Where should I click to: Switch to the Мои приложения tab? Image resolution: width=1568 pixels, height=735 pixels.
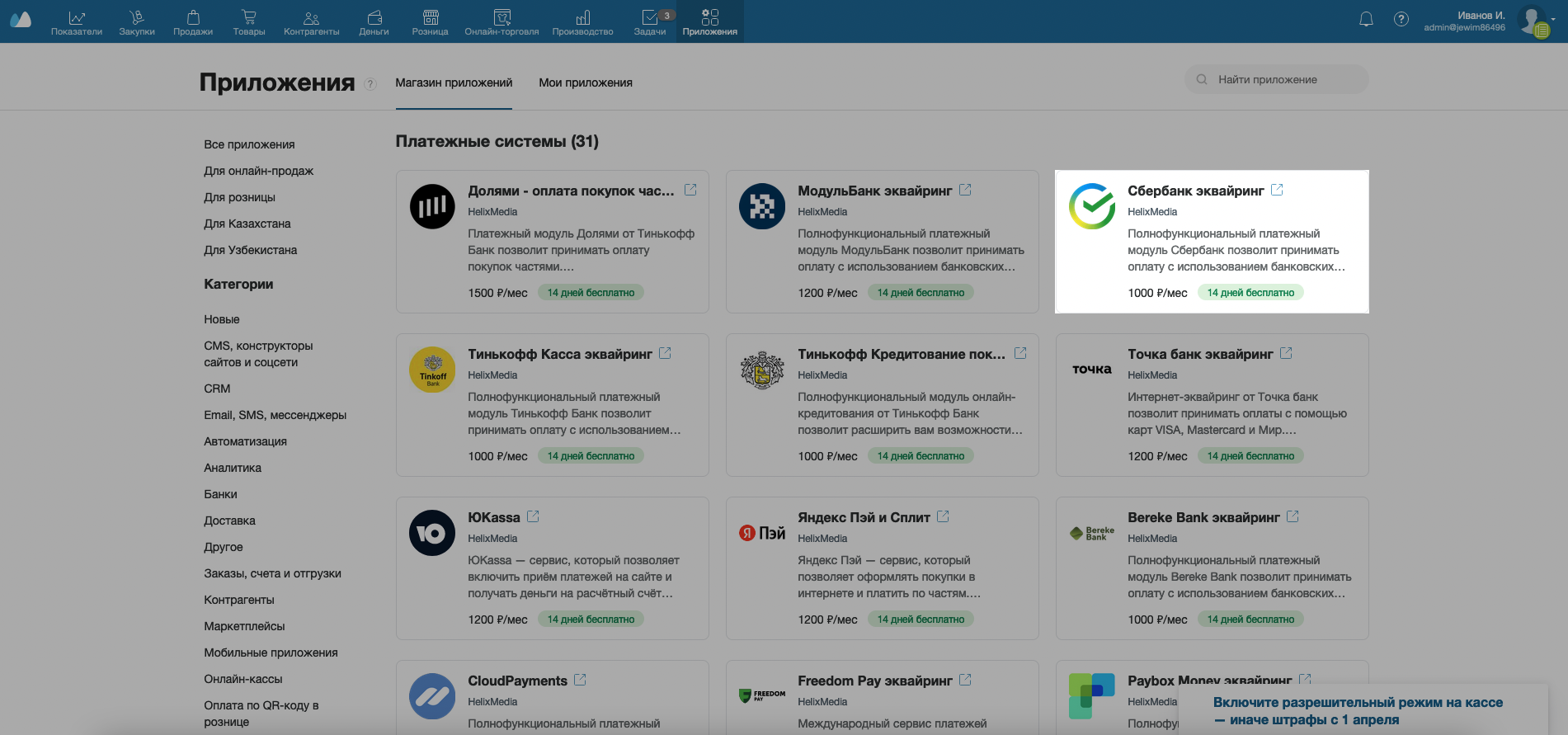tap(586, 82)
